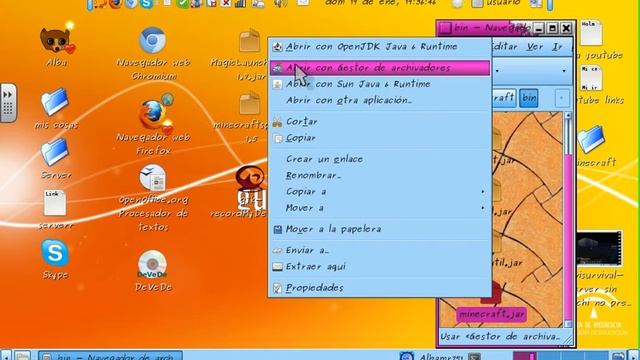640x360 pixels.
Task: Click the path bar forward arrow button
Action: (562, 98)
